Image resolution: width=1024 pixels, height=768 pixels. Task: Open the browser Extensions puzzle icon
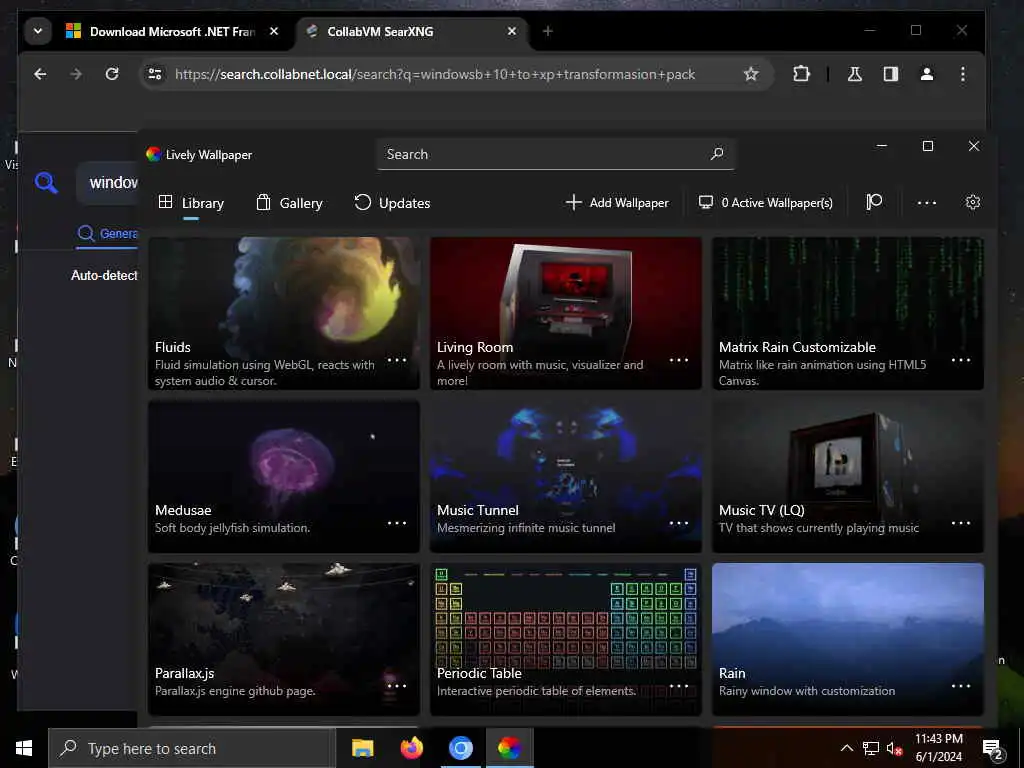(x=801, y=74)
